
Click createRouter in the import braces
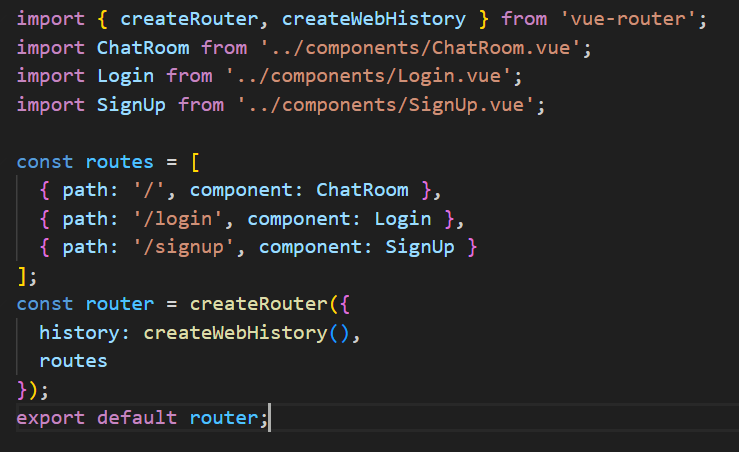click(189, 19)
